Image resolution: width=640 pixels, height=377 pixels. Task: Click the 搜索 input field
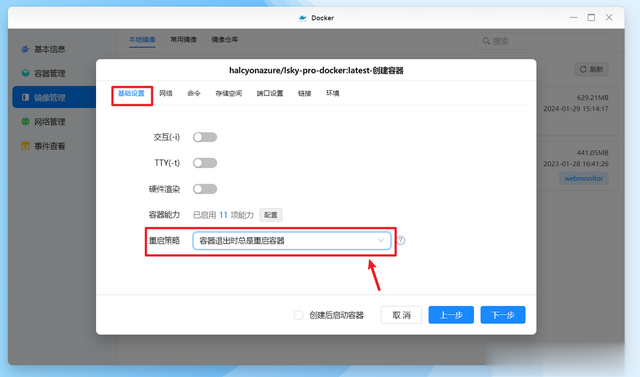[545, 41]
